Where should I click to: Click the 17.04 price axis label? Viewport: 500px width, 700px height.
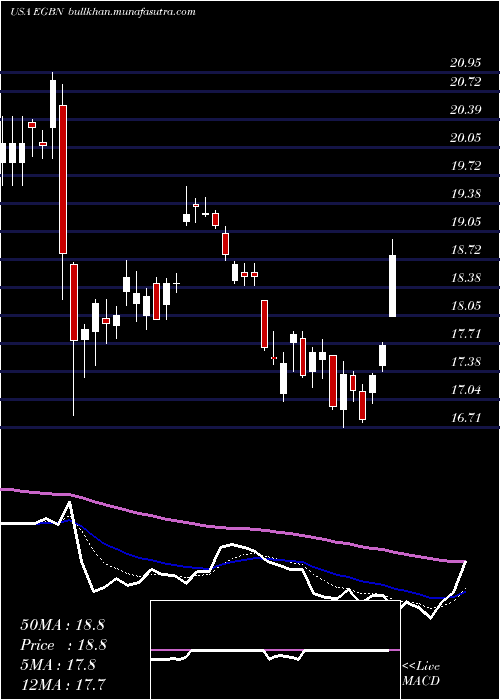(466, 390)
